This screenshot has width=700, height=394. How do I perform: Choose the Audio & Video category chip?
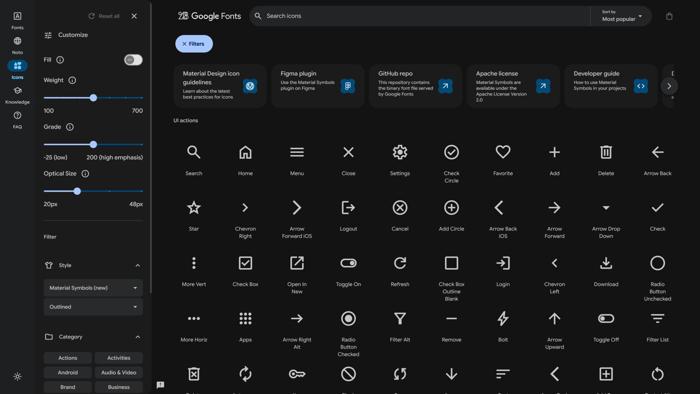tap(119, 372)
